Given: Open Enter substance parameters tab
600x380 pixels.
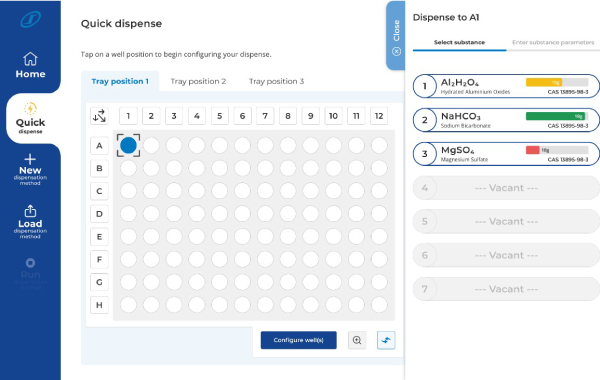Looking at the screenshot, I should tap(553, 42).
